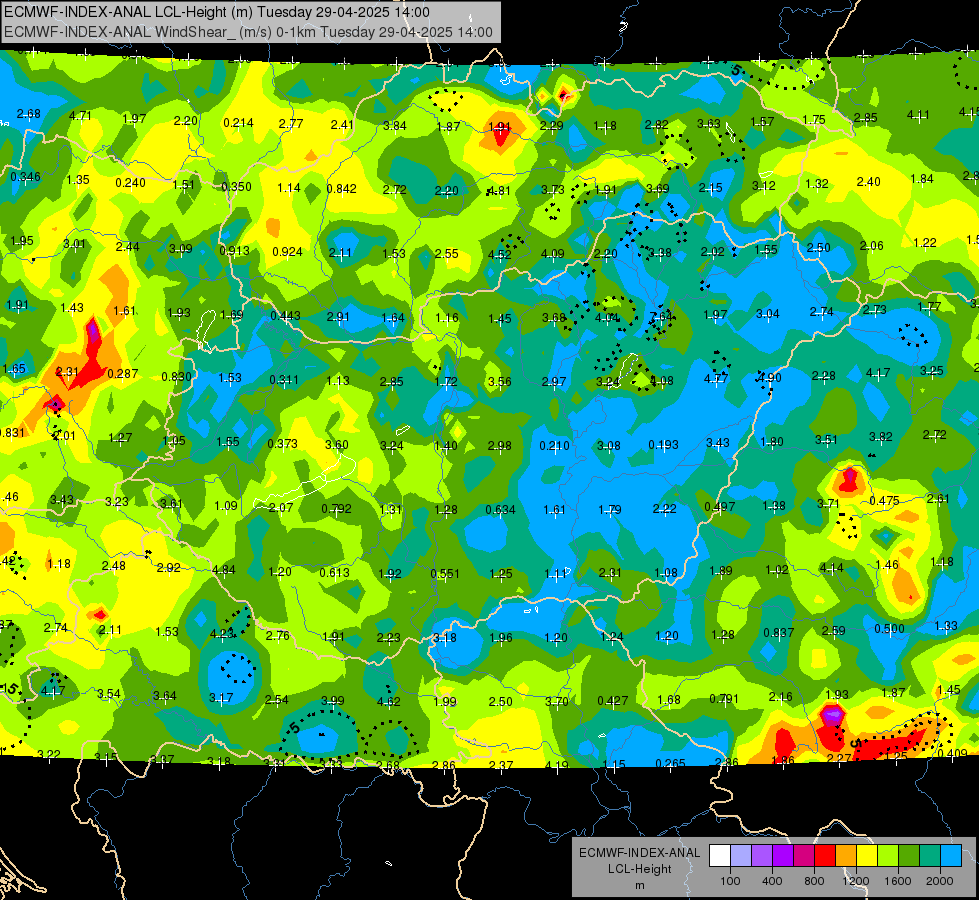Click the grid value 0.837

click(779, 633)
